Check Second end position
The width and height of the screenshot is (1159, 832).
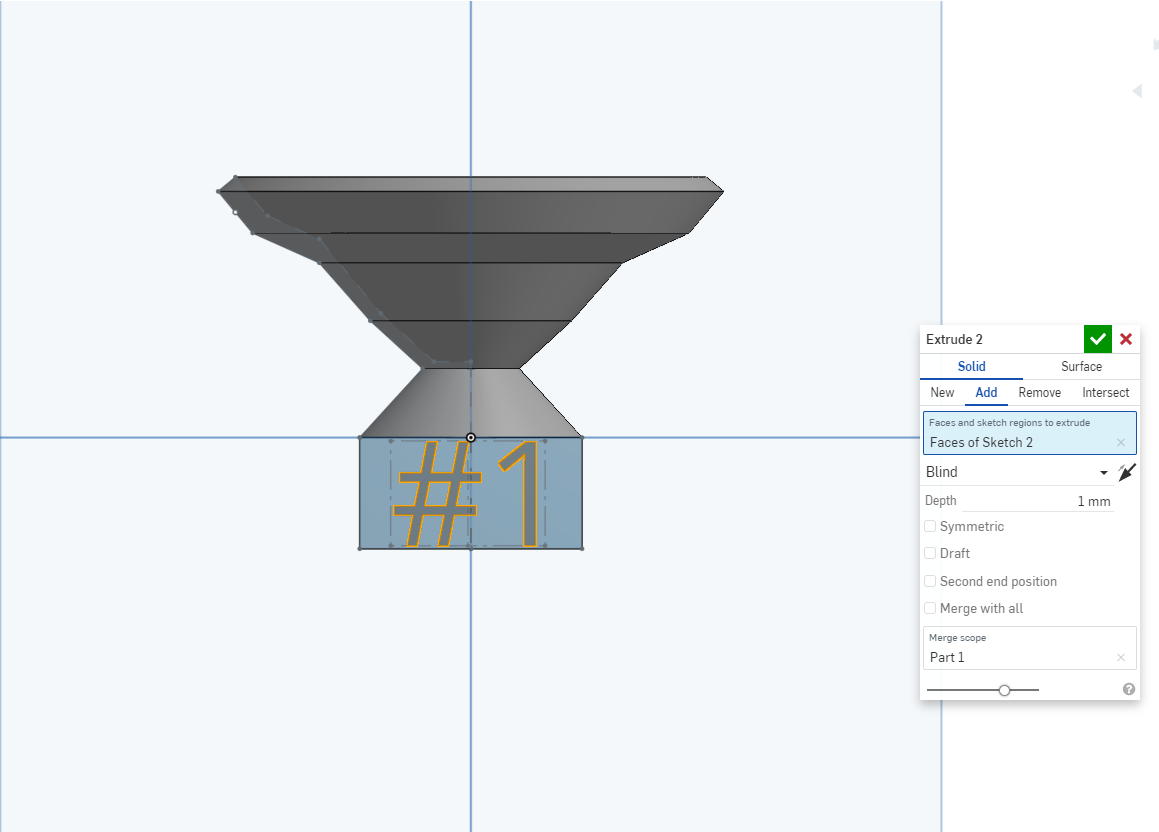[x=930, y=581]
